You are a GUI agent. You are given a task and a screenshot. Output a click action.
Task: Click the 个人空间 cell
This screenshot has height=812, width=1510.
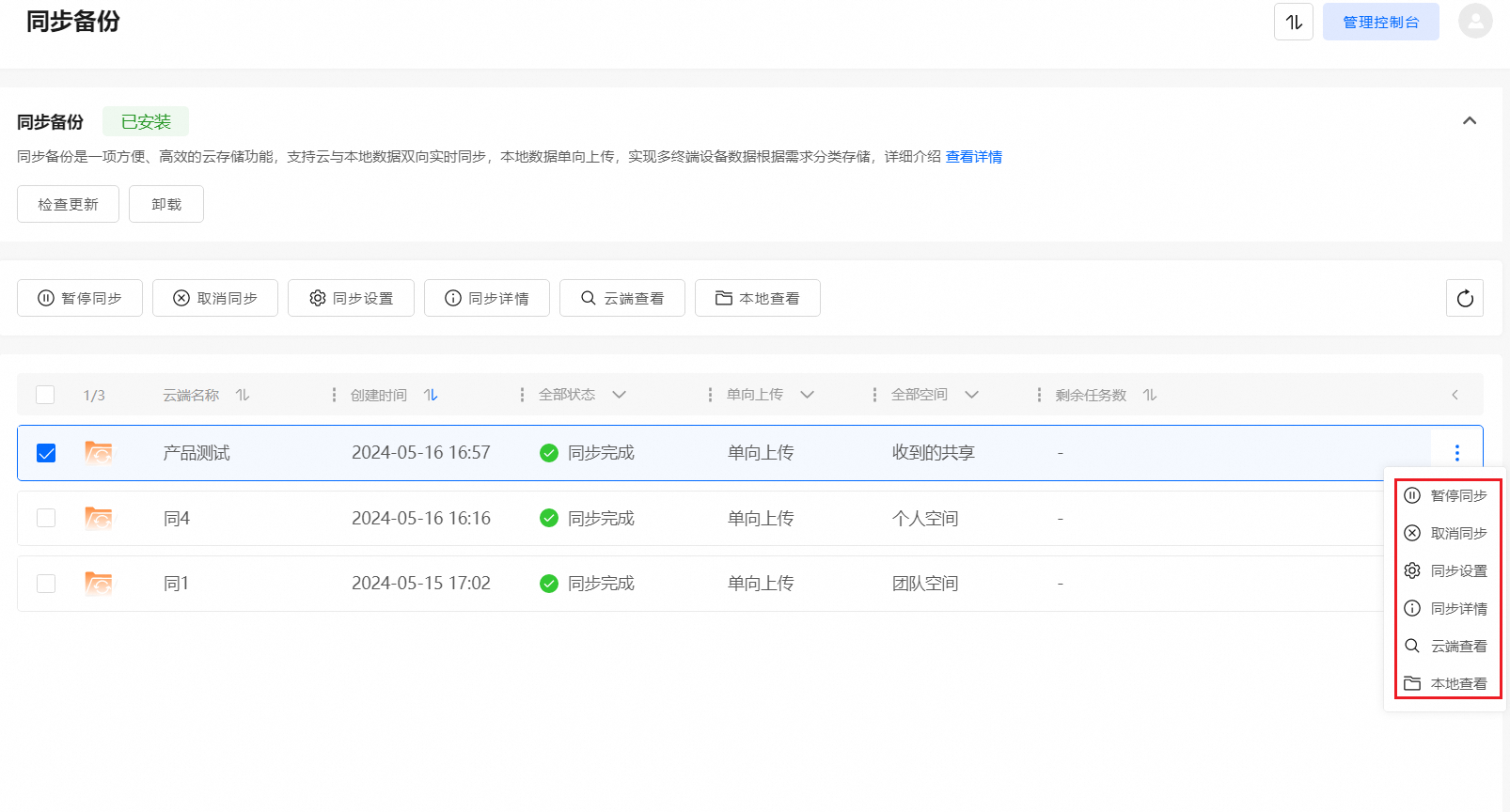pyautogui.click(x=925, y=518)
